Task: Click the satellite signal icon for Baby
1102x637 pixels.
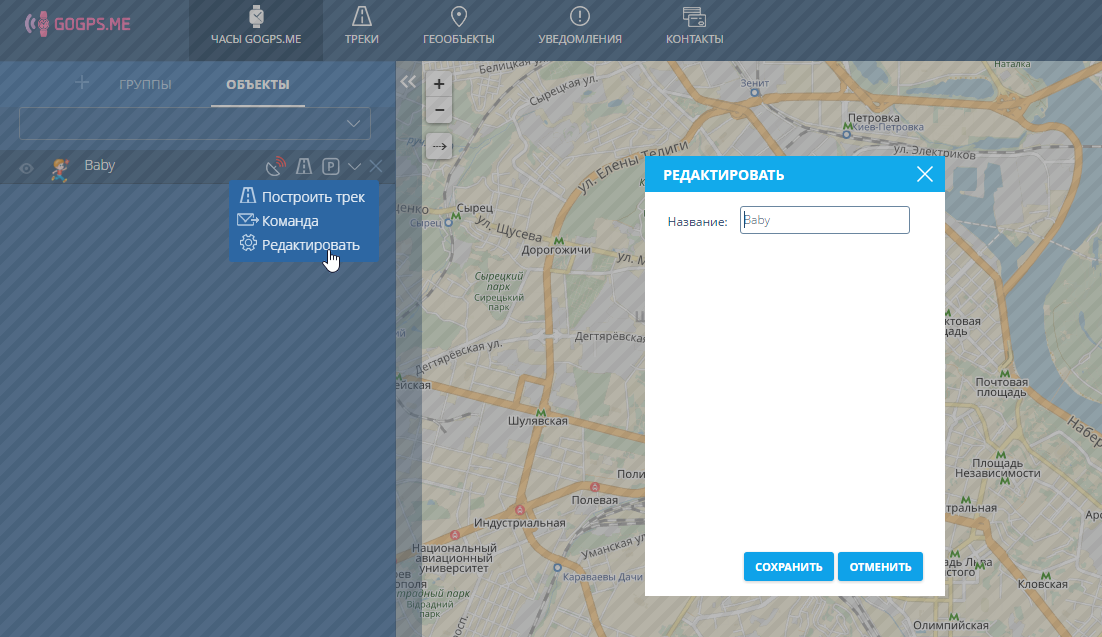Action: pos(276,167)
